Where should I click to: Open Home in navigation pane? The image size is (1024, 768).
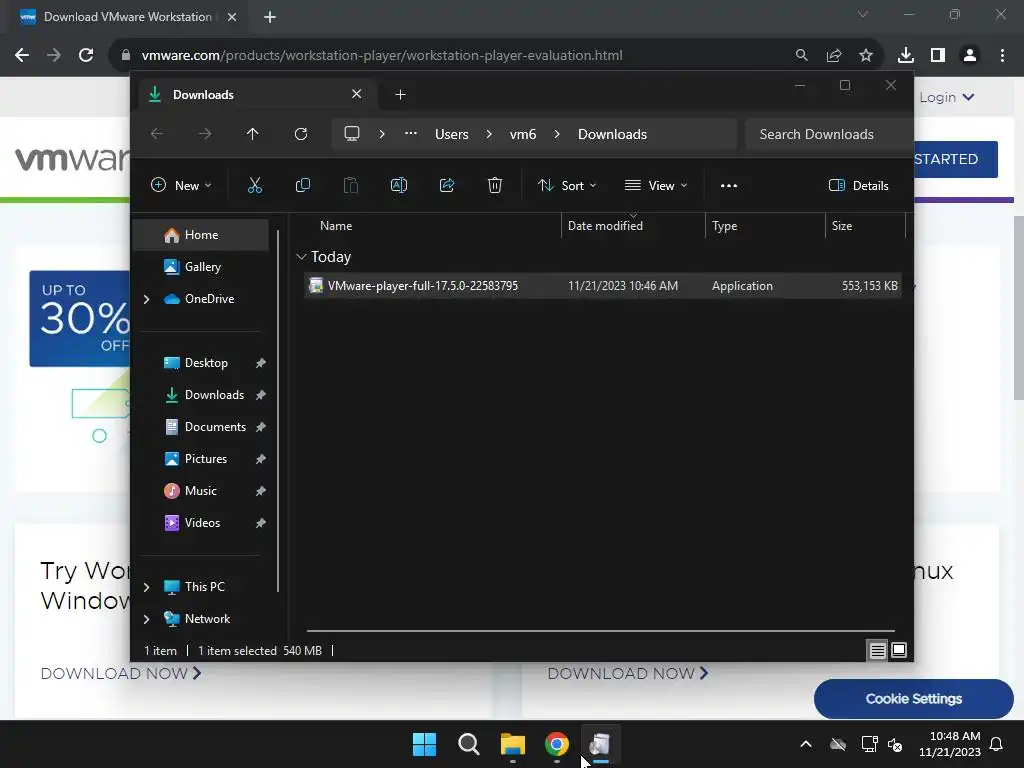(x=200, y=235)
